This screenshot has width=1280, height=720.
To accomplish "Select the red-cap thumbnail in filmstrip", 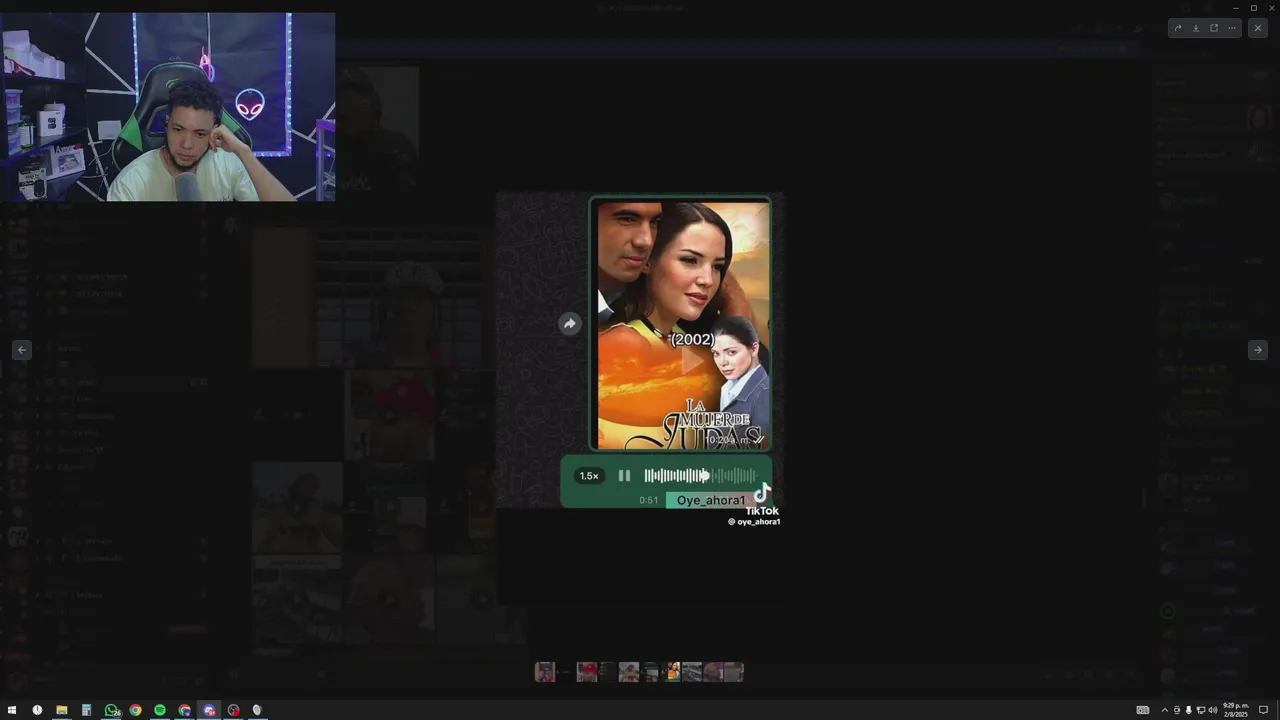I will pos(587,672).
